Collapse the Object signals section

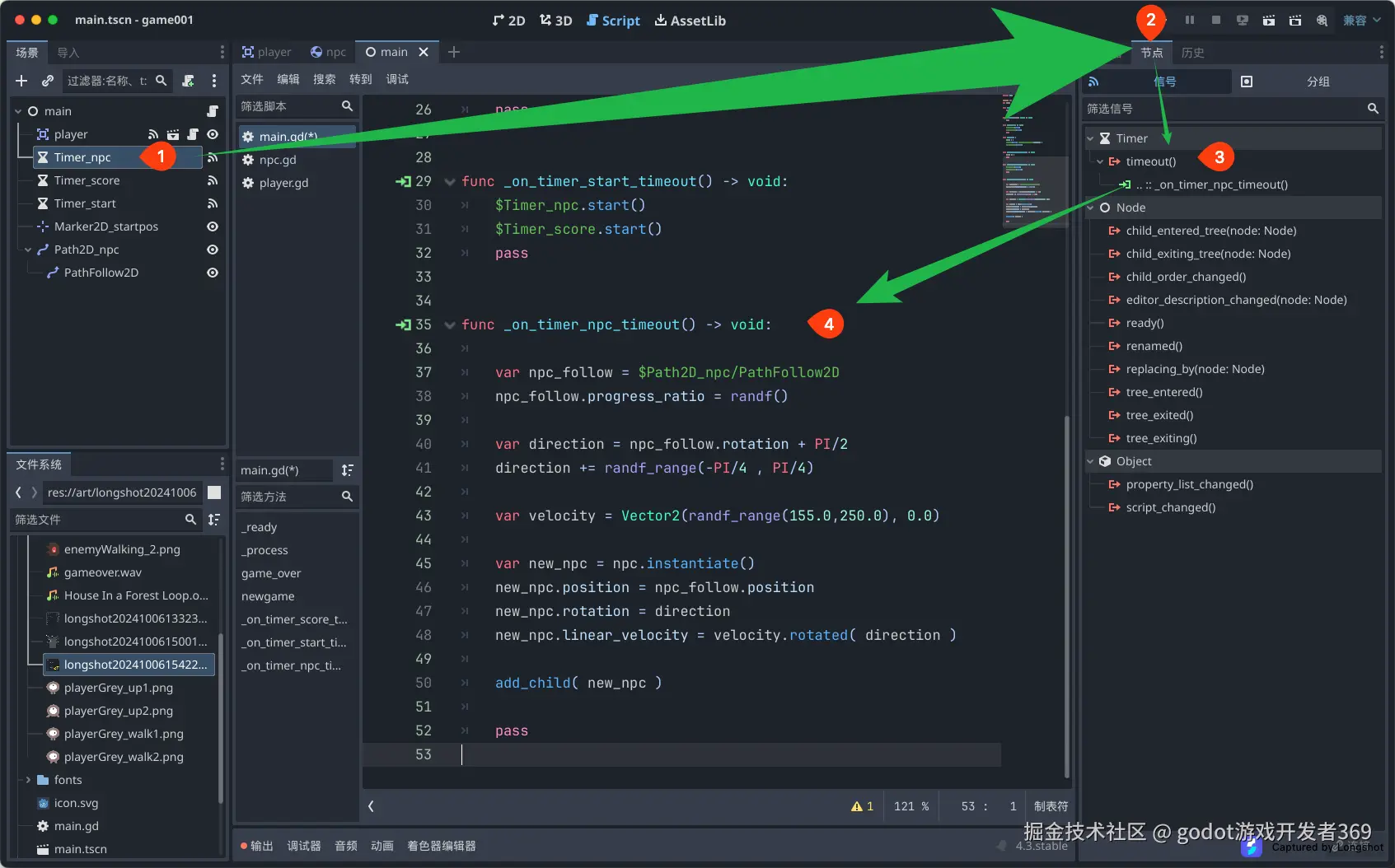click(x=1090, y=461)
